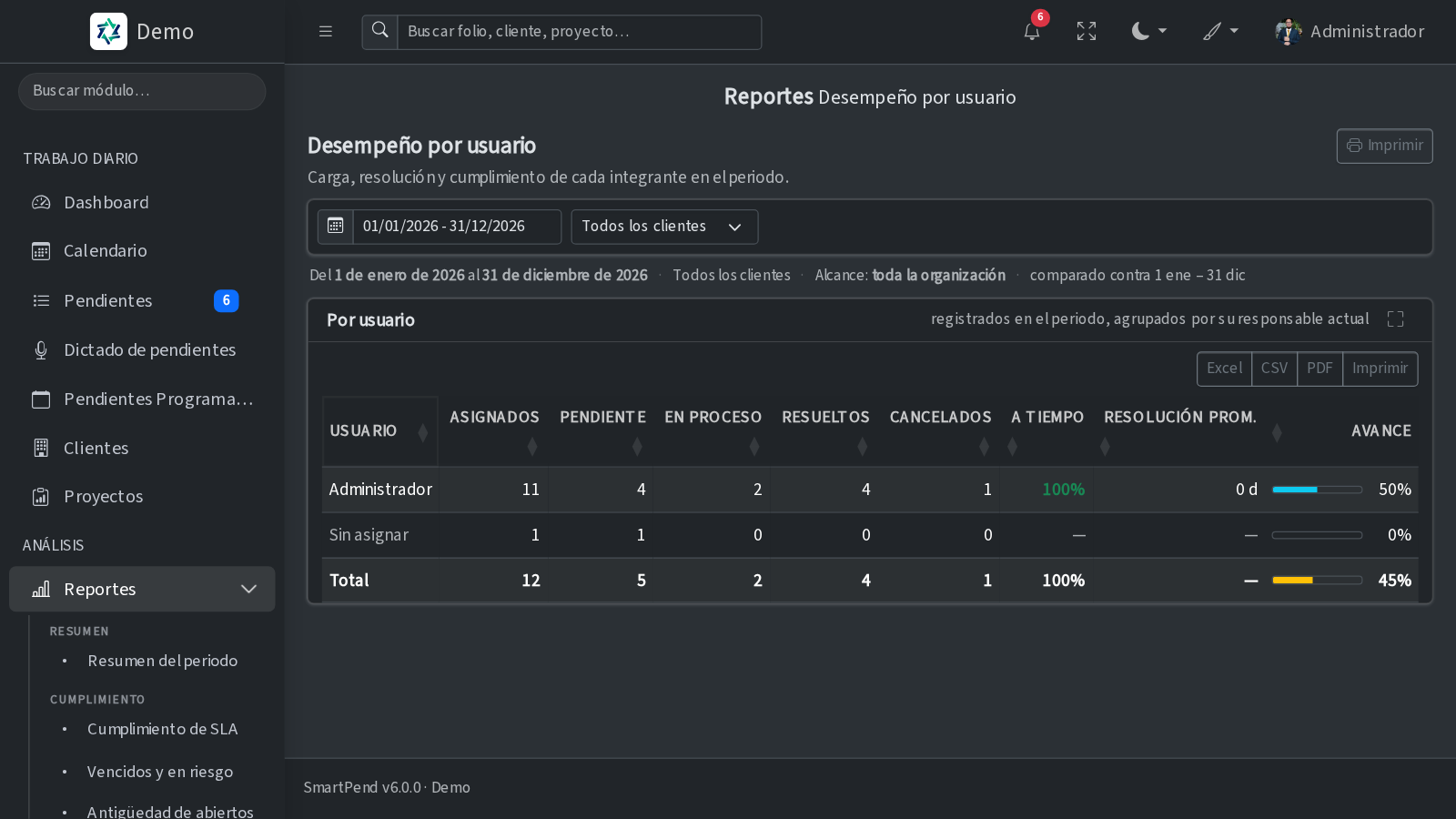Sort by the Asignados column
The width and height of the screenshot is (1456, 819).
pyautogui.click(x=494, y=431)
